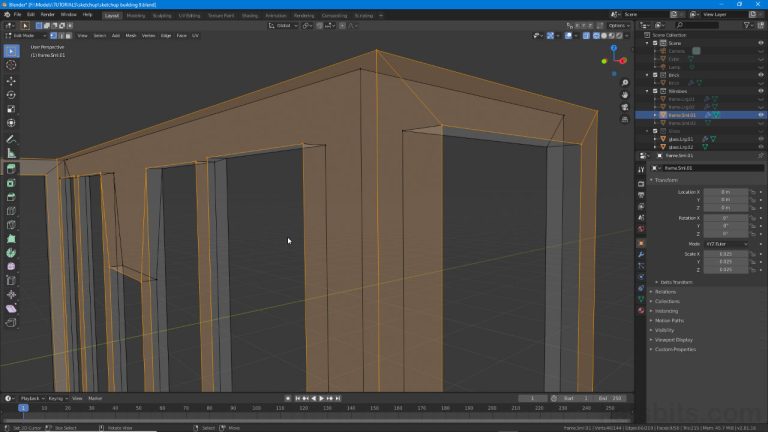
Task: Open the Modifiers wrench properties tab
Action: point(641,255)
